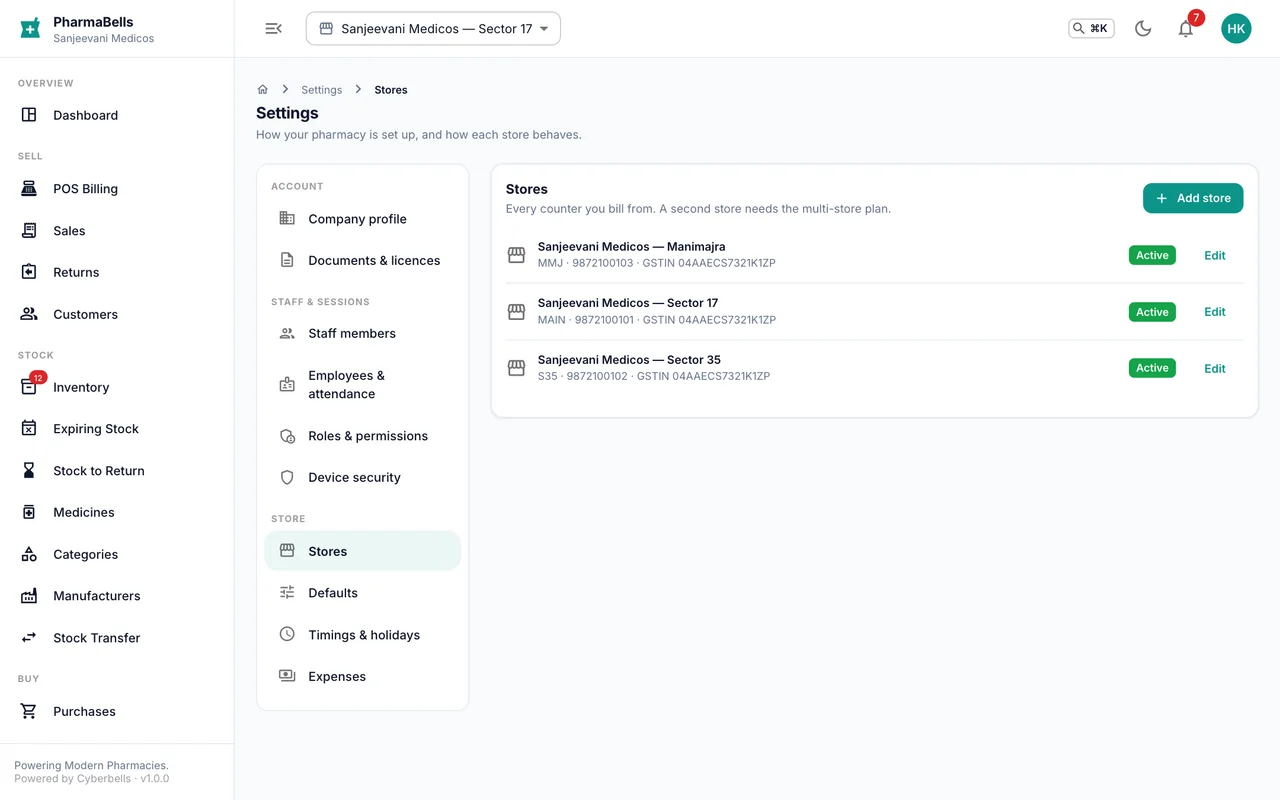Open the Expenses settings section
Viewport: 1280px width, 800px height.
(363, 677)
